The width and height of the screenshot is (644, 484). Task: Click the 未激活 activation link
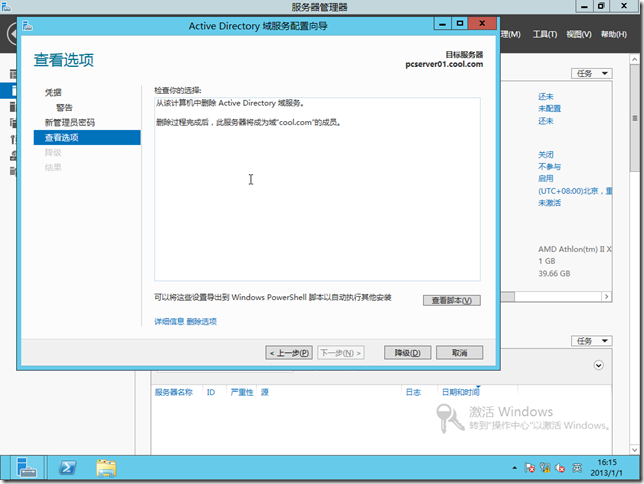click(550, 203)
